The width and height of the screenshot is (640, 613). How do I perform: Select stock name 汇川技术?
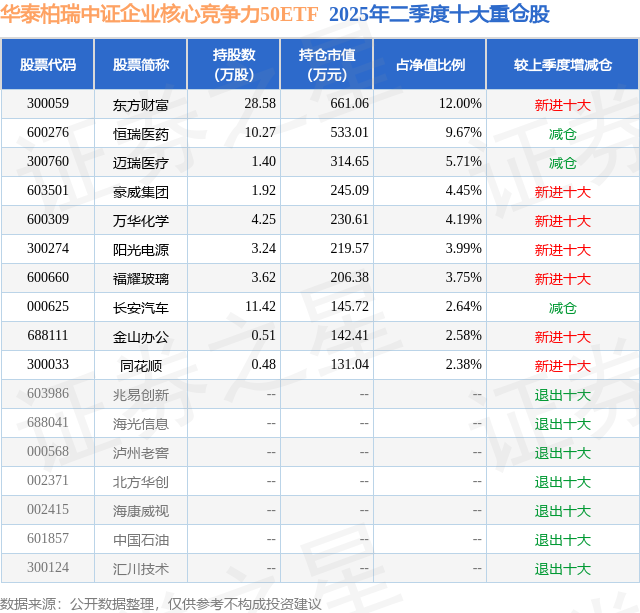click(x=141, y=569)
